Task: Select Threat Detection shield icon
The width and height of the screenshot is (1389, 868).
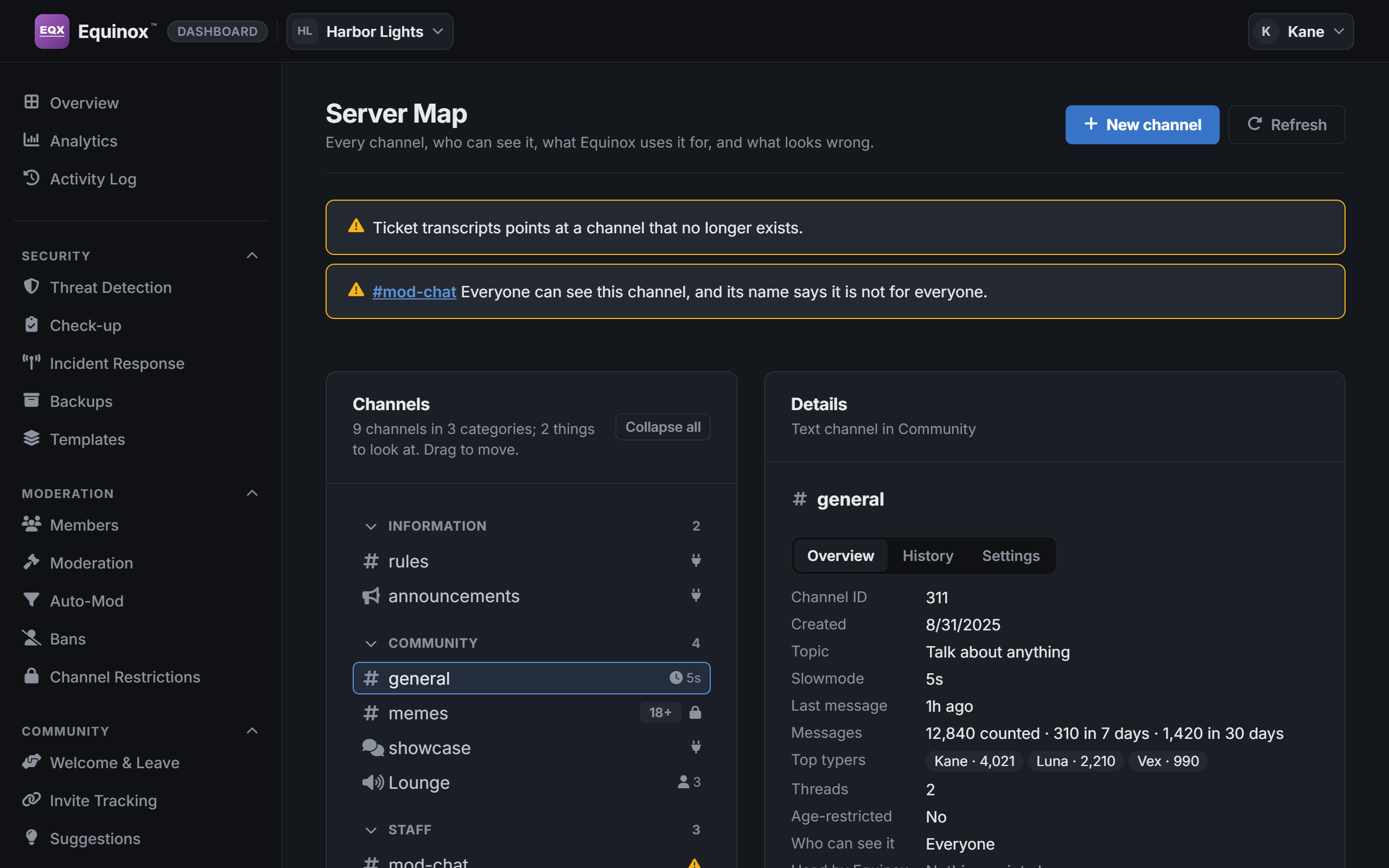Action: point(31,286)
